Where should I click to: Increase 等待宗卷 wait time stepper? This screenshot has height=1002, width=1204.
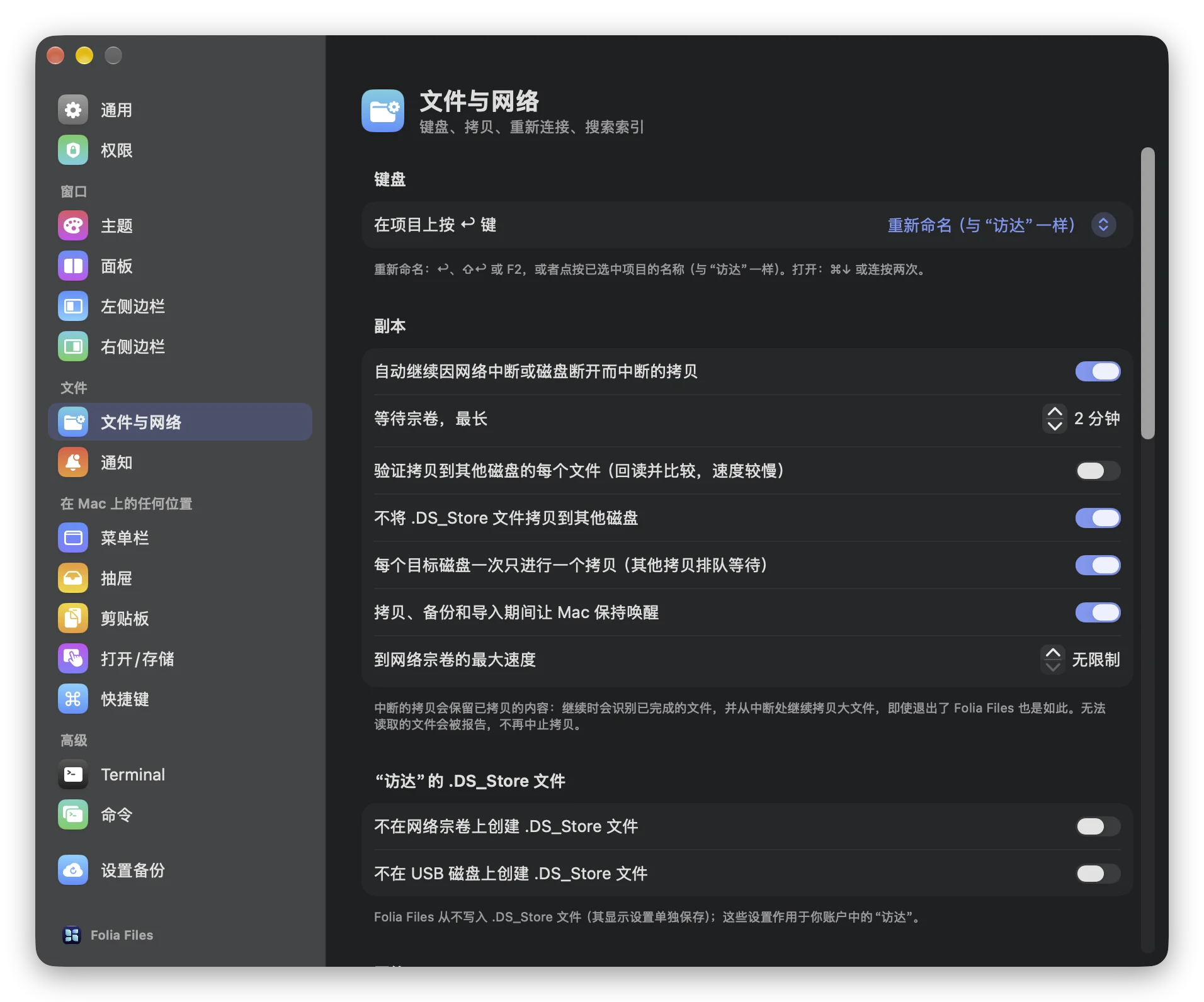point(1055,412)
